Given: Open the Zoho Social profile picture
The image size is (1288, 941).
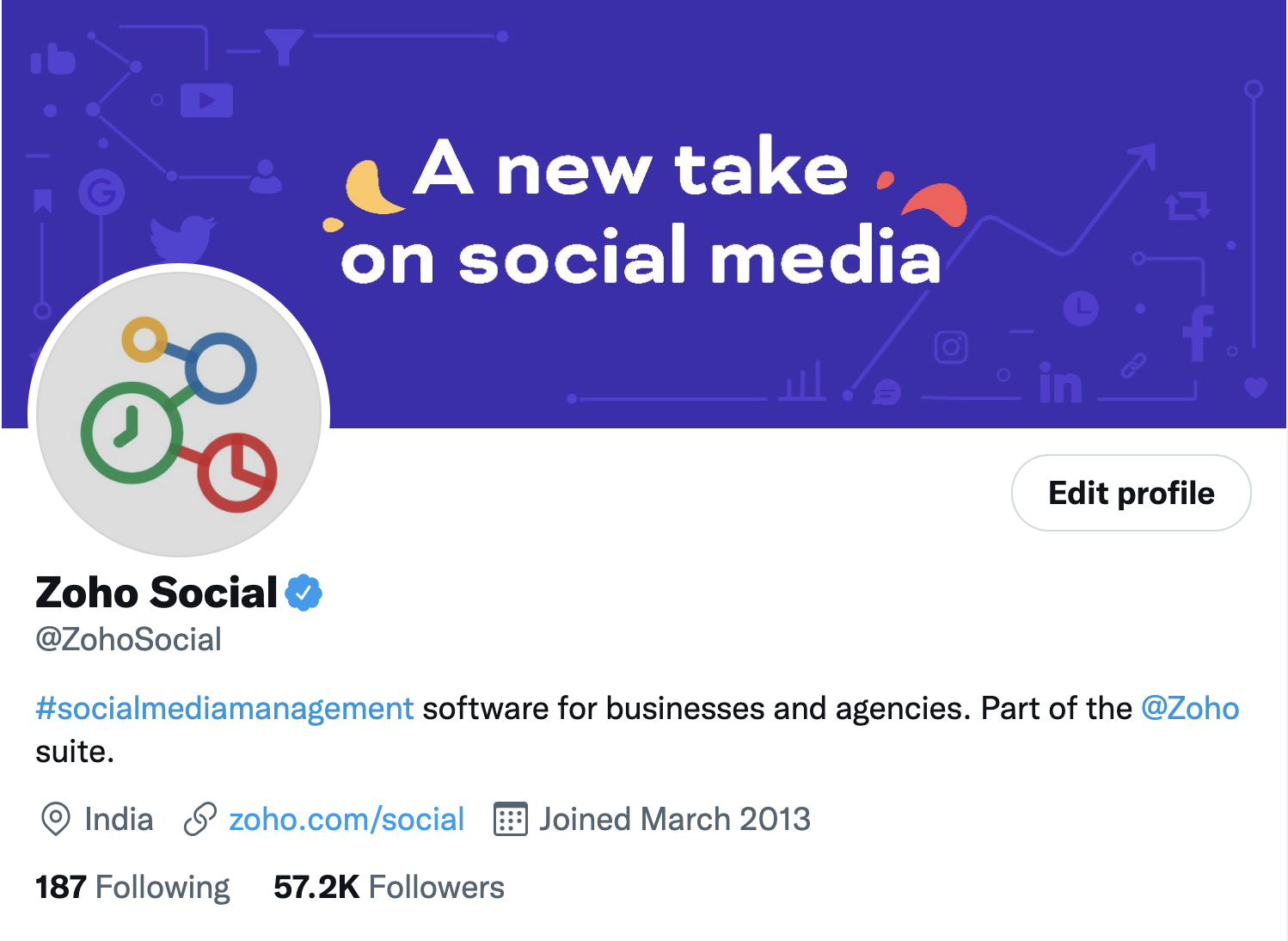Looking at the screenshot, I should [x=179, y=415].
